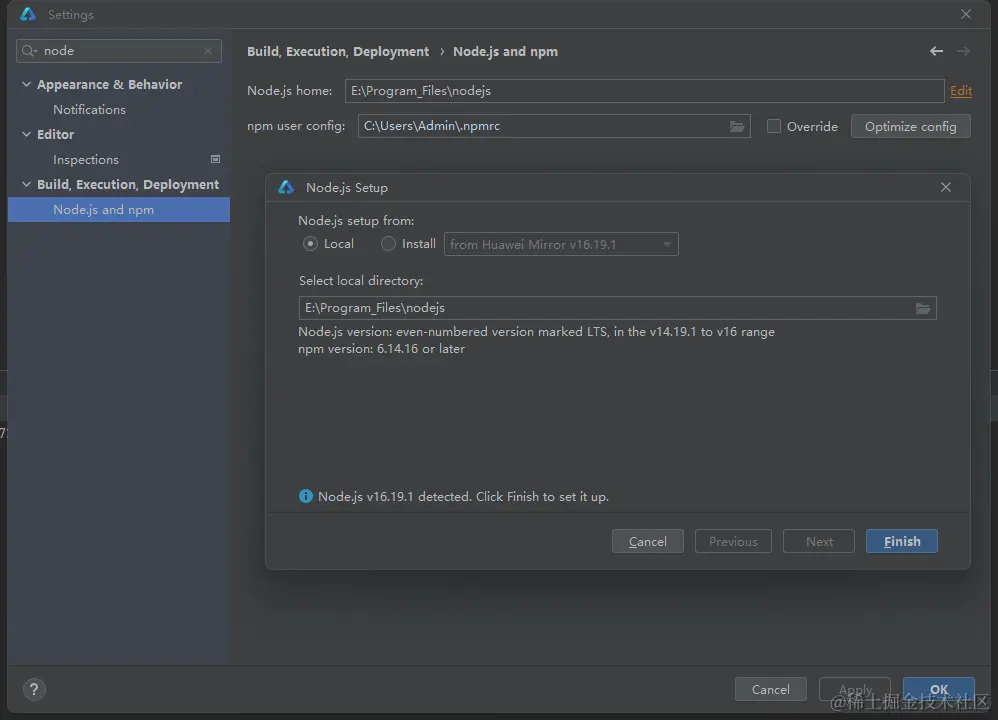Click the DevEco logo in Settings title bar

[28, 14]
